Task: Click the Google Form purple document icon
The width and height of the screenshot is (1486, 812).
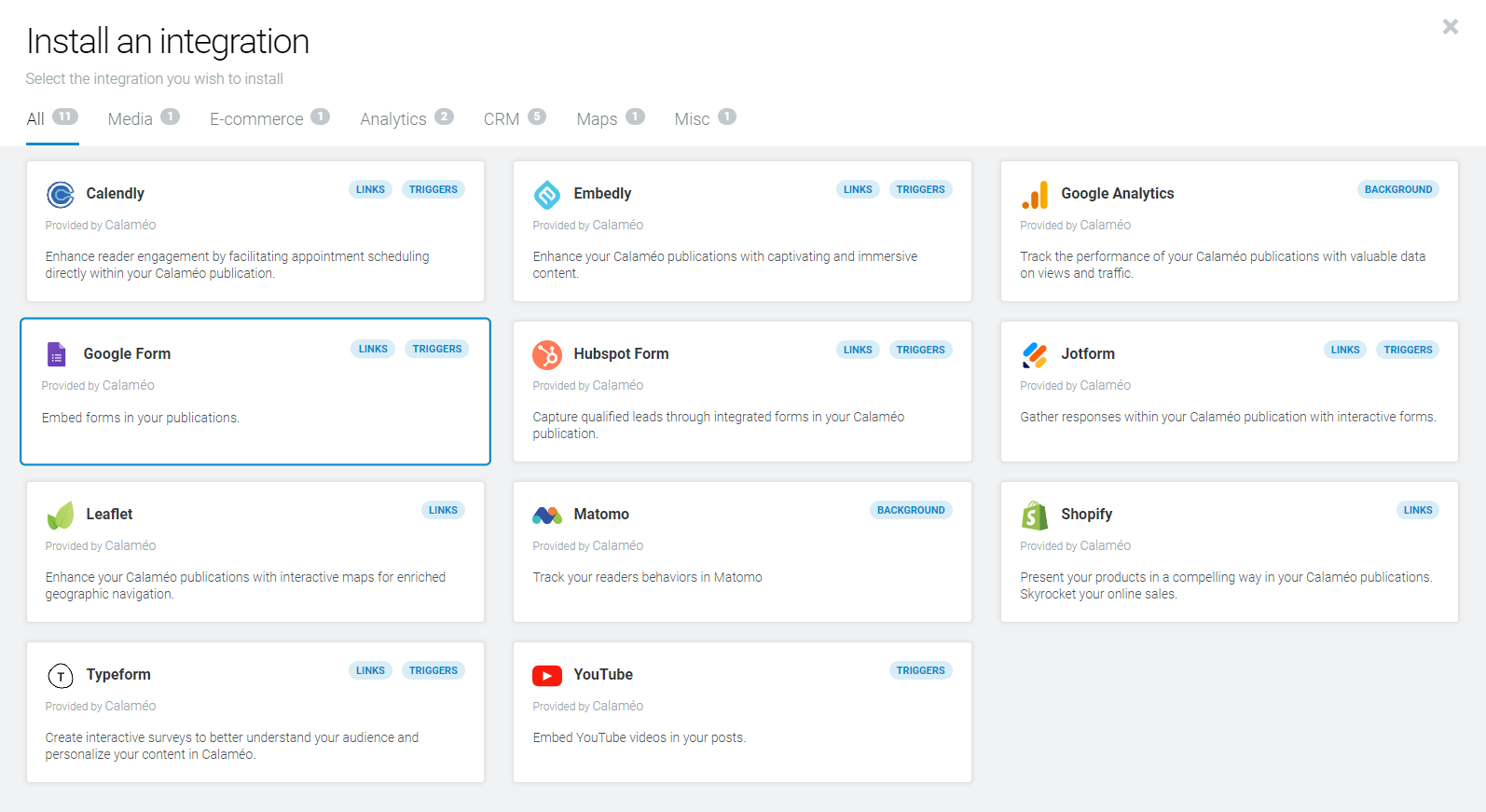Action: [x=57, y=354]
